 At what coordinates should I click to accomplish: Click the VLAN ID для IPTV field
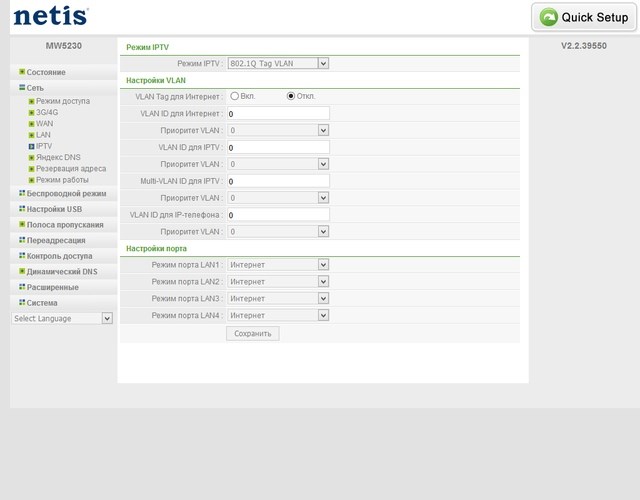tap(278, 147)
